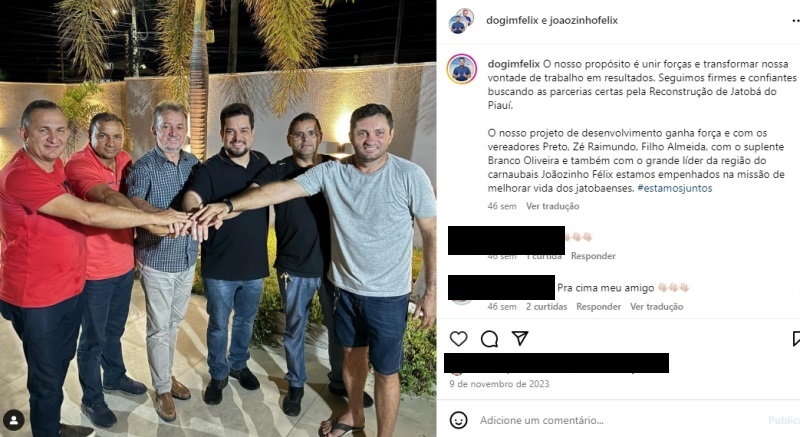
Task: Open dogimfelix profile picture beside caption
Action: 462,69
